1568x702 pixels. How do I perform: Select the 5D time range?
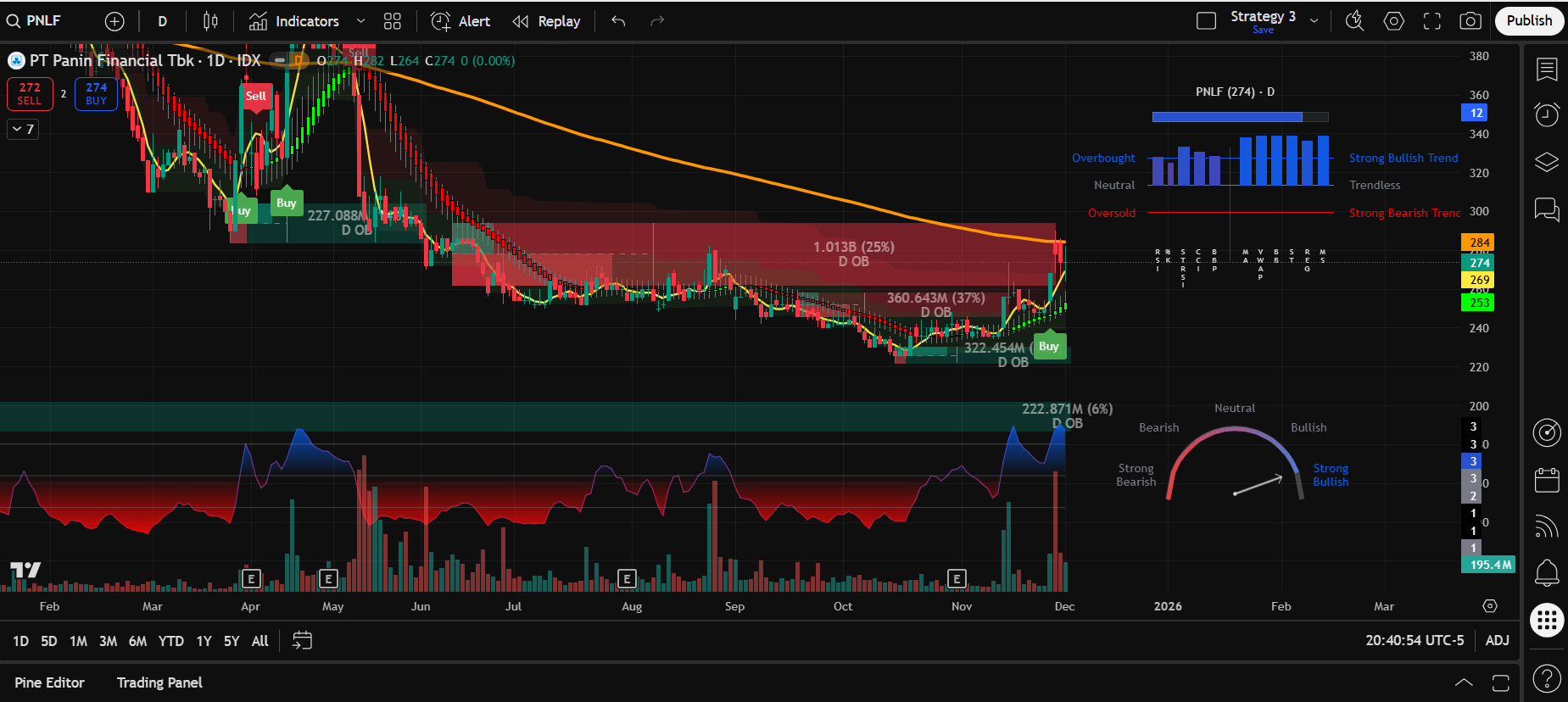click(x=49, y=641)
